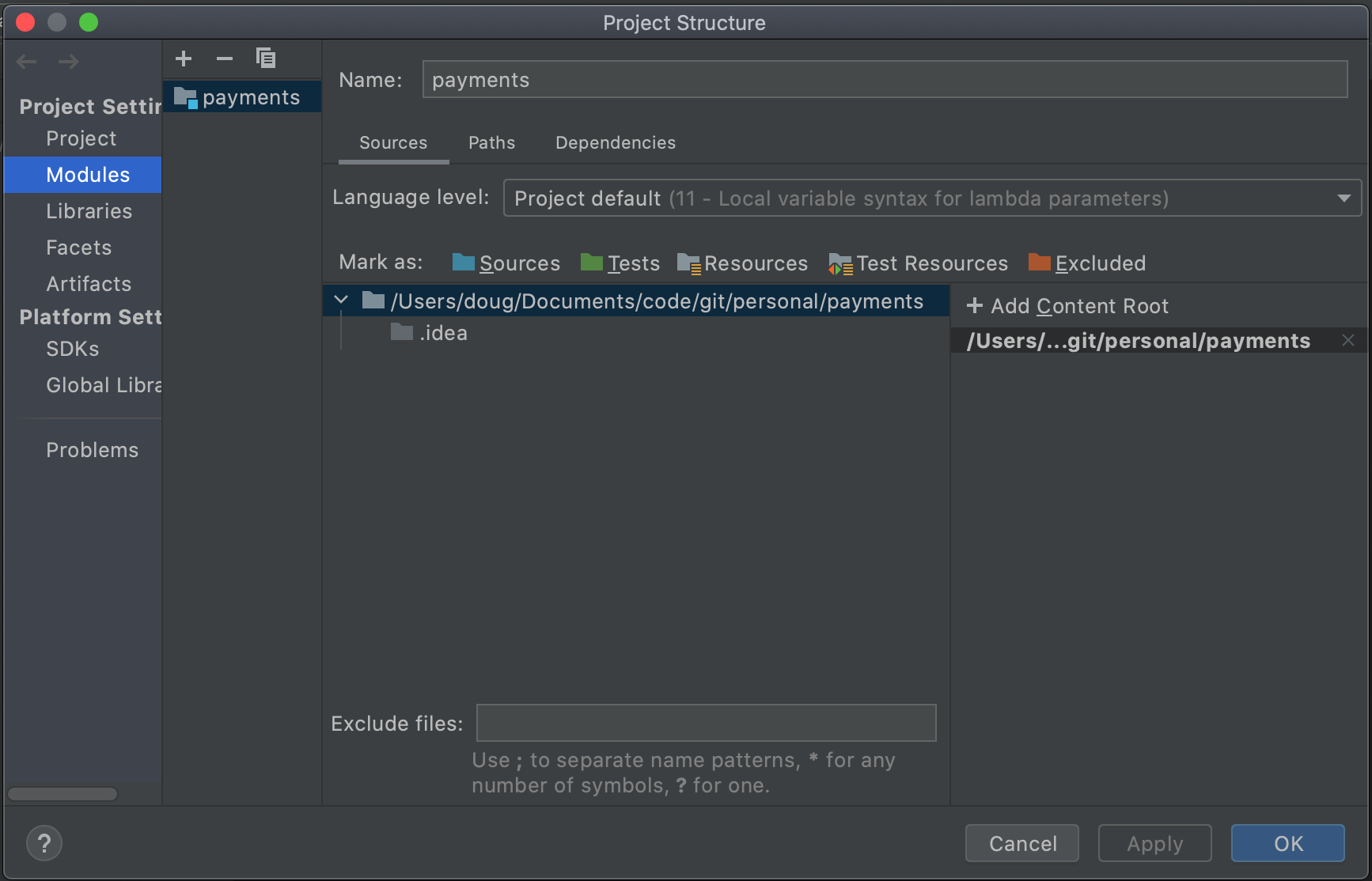Click the remove module minus icon
The image size is (1372, 881).
(x=225, y=59)
